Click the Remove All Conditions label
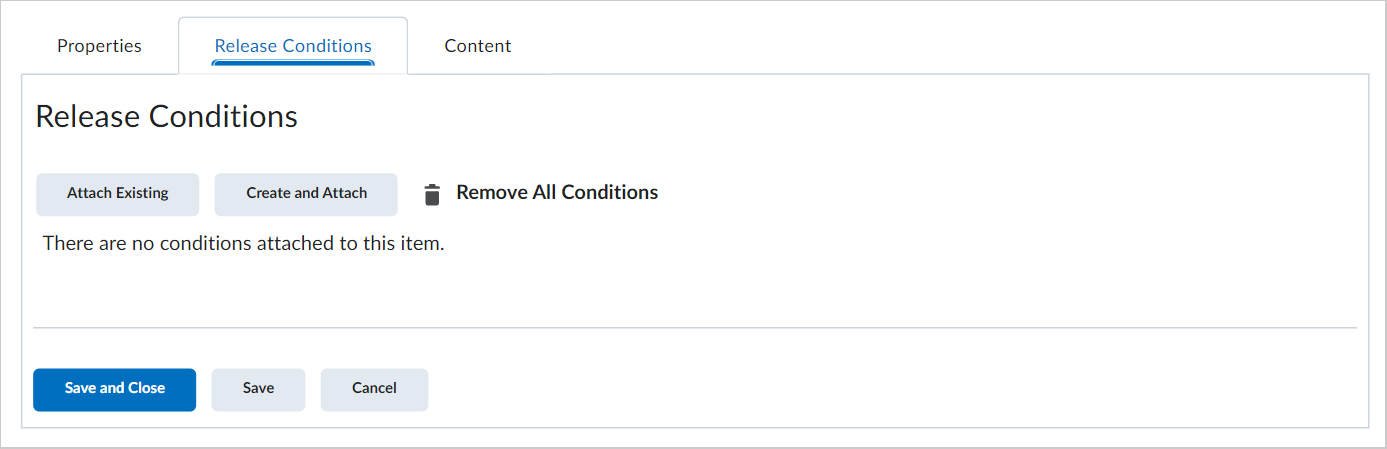This screenshot has width=1387, height=449. click(x=557, y=192)
